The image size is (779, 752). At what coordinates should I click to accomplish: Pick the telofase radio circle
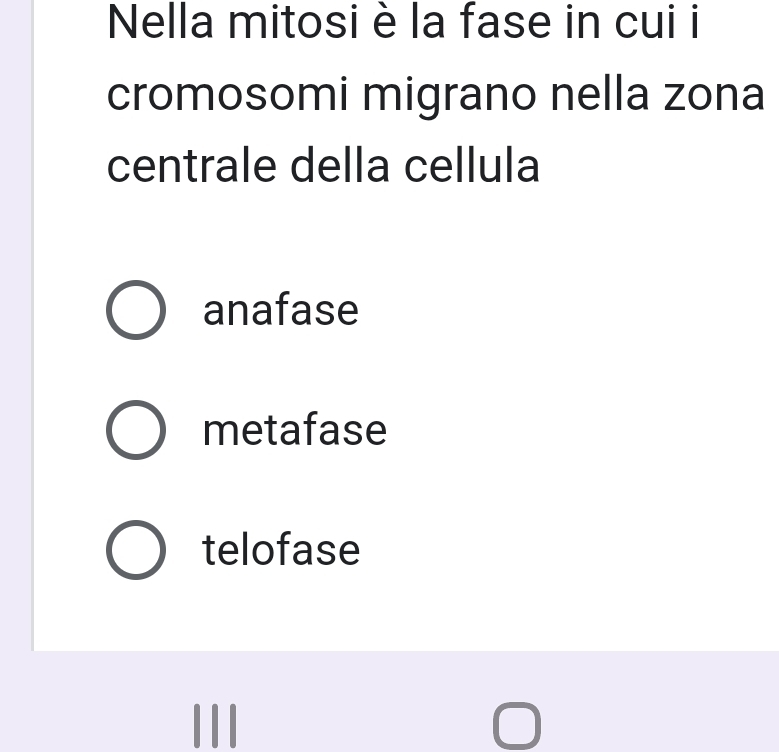(x=135, y=550)
